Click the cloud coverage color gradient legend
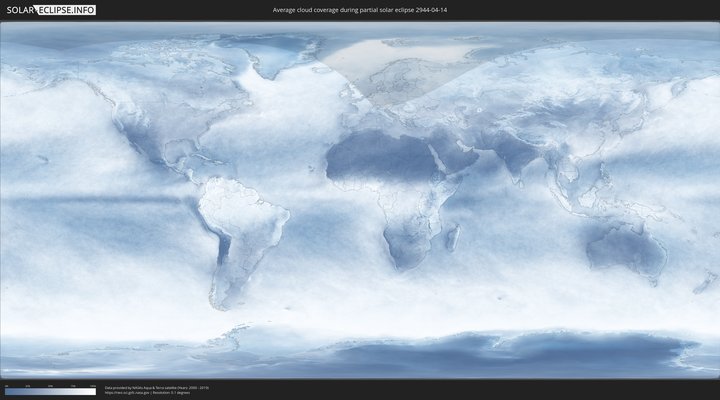 (50, 391)
